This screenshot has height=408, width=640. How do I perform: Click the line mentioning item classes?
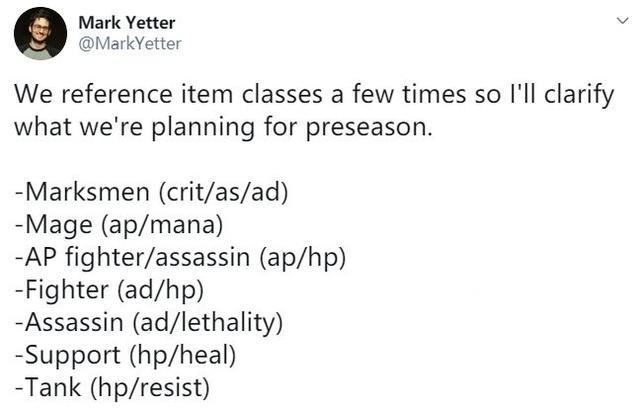(314, 95)
